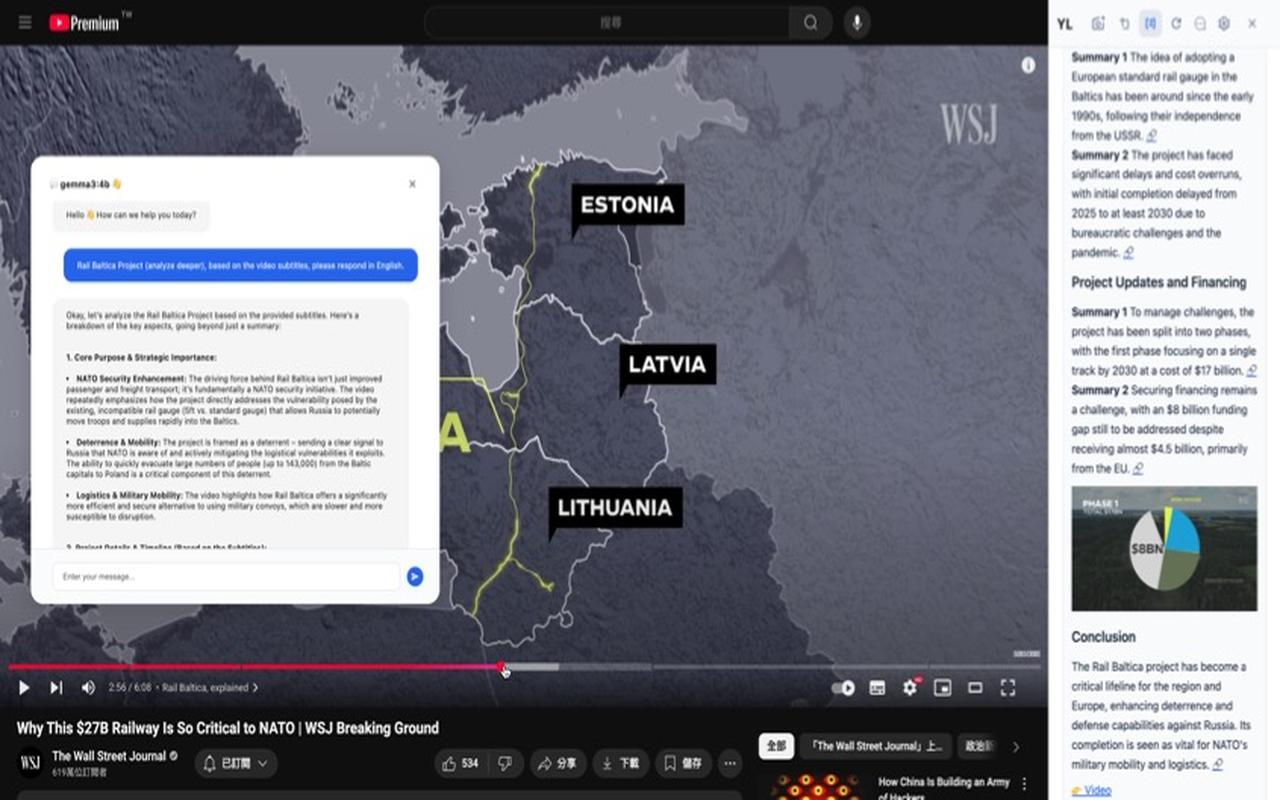Open video player settings gear

910,688
